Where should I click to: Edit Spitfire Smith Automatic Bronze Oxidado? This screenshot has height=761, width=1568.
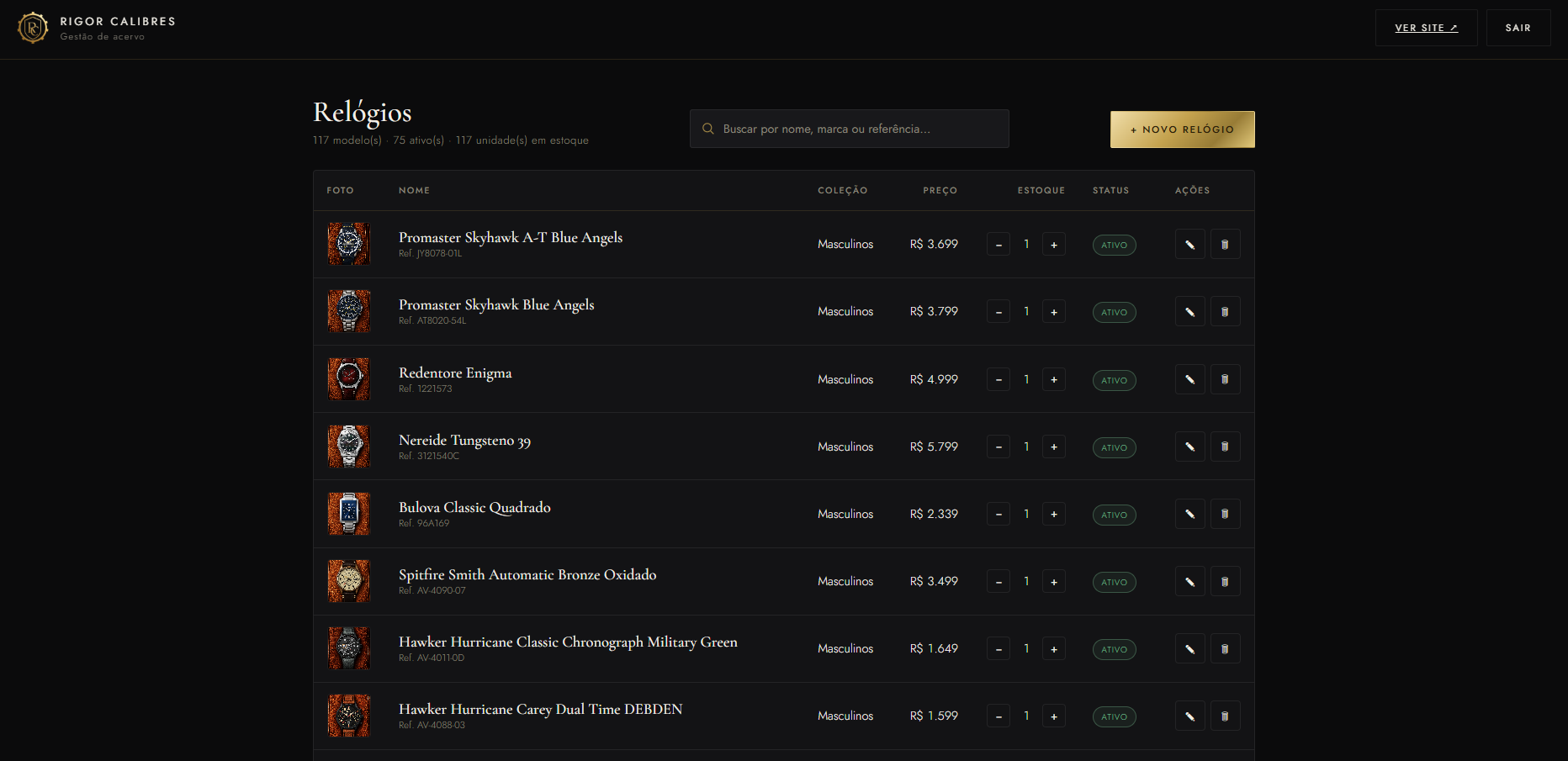point(1189,581)
